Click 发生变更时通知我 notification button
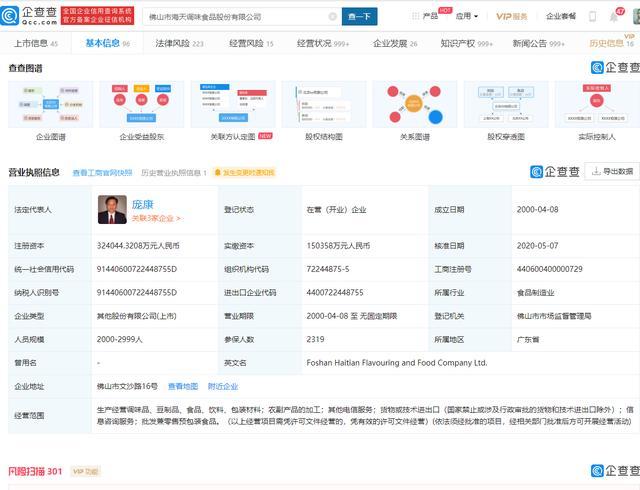Image resolution: width=640 pixels, height=490 pixels. (244, 173)
